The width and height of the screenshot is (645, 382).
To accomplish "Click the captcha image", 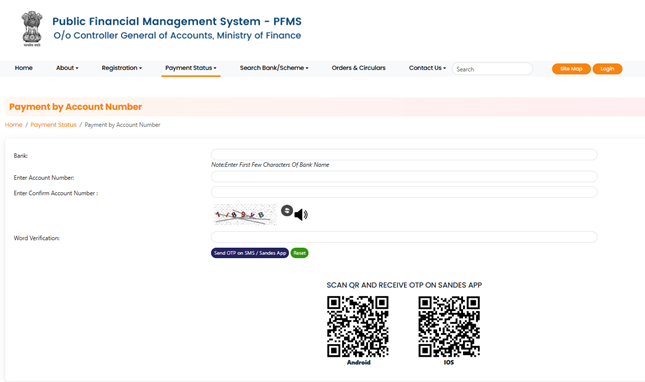I will (245, 214).
